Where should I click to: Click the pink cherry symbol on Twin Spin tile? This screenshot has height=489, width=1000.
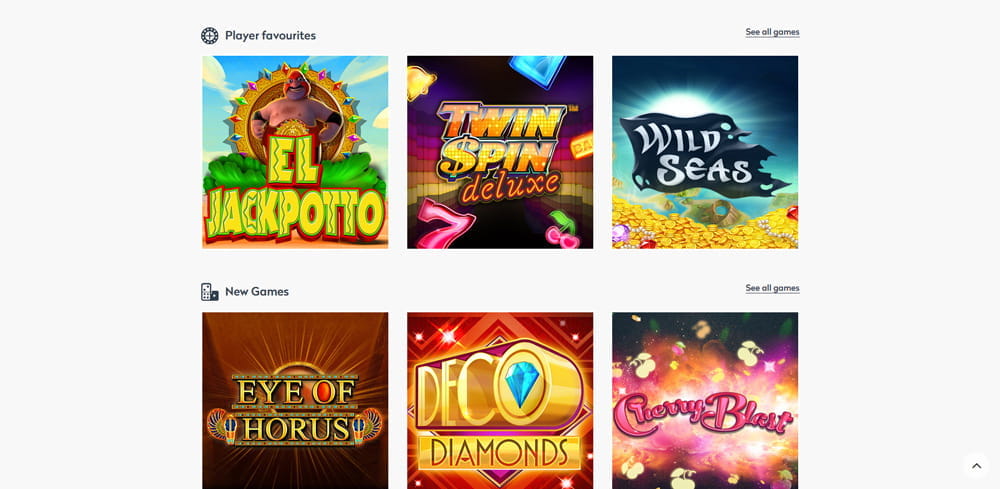click(x=562, y=231)
